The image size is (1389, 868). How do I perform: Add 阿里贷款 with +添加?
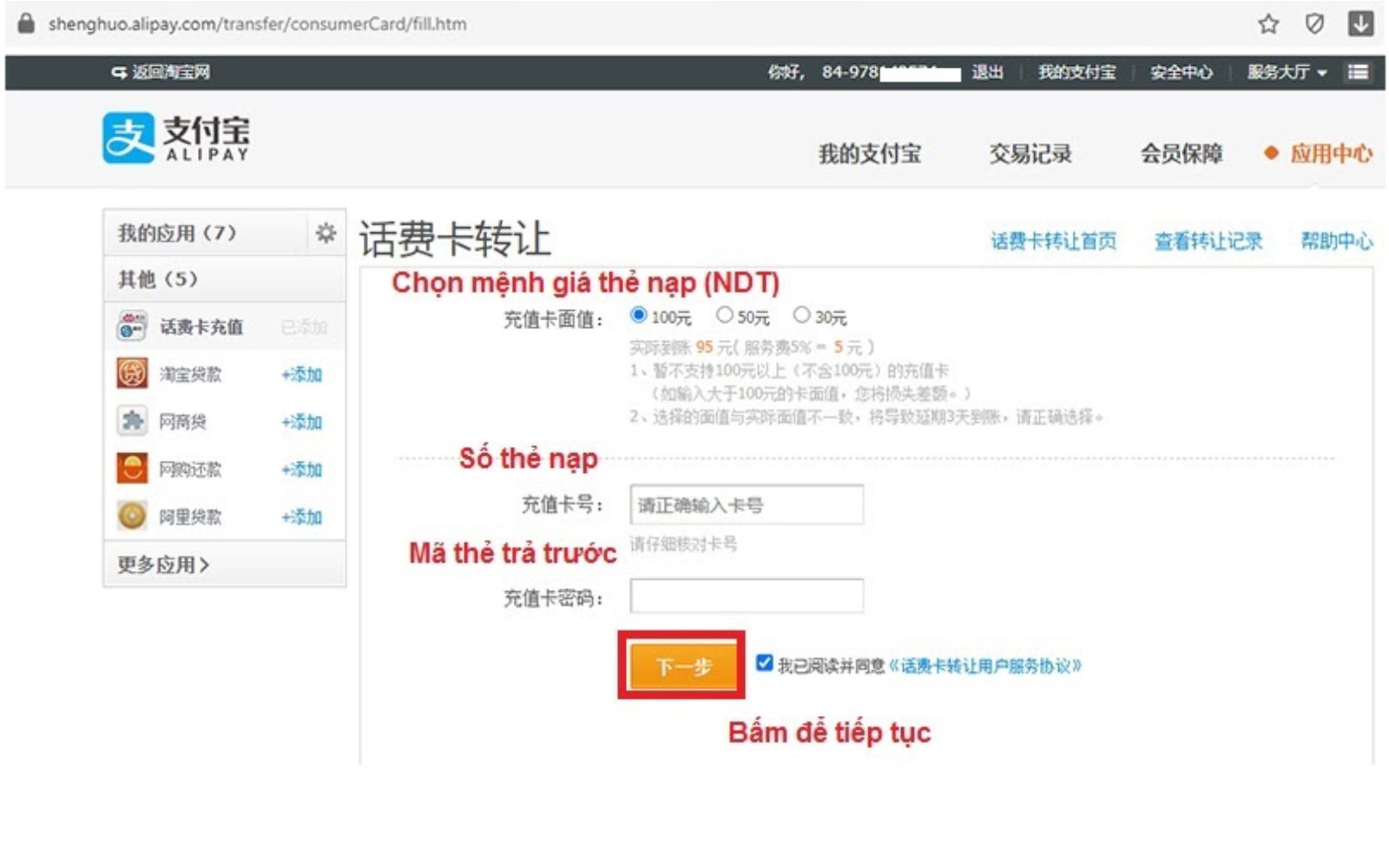301,517
